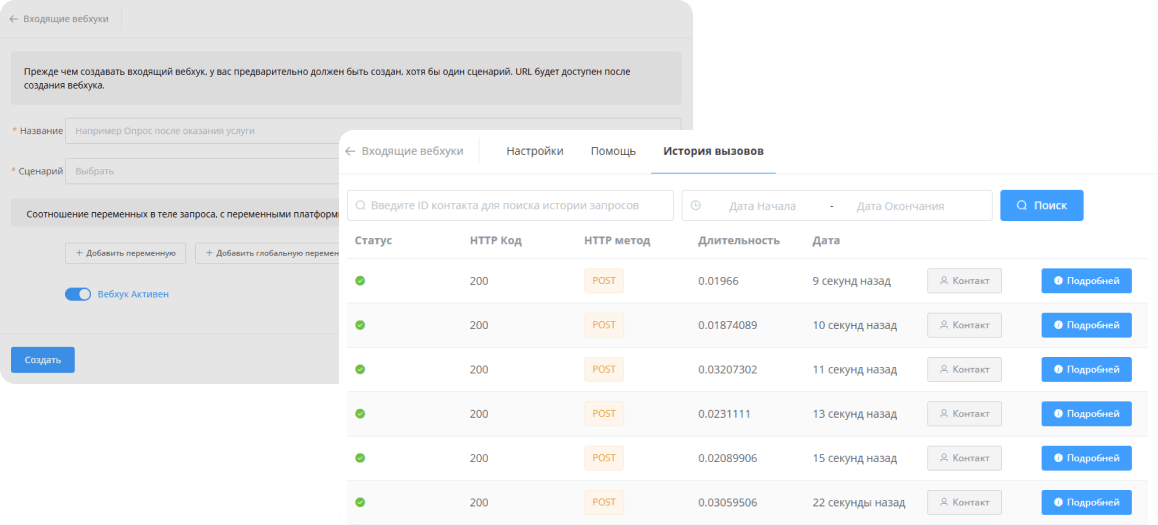Open the Сценарий dropdown selector

[200, 171]
